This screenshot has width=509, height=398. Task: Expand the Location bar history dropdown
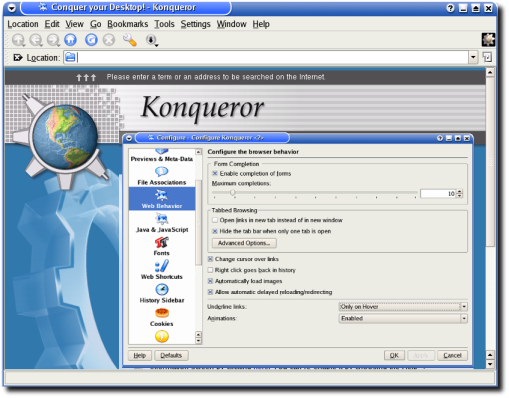[473, 57]
